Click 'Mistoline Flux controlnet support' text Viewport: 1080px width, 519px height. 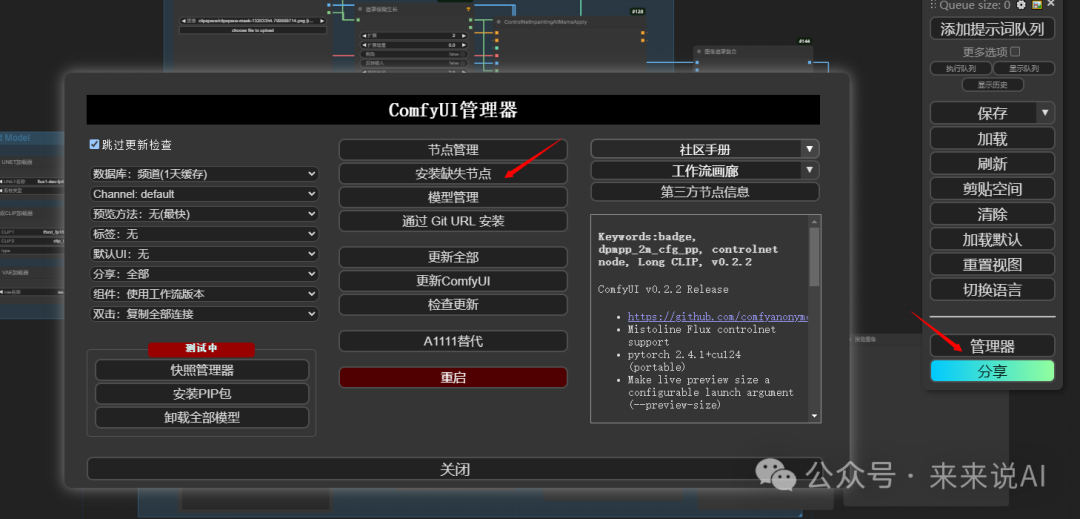702,335
